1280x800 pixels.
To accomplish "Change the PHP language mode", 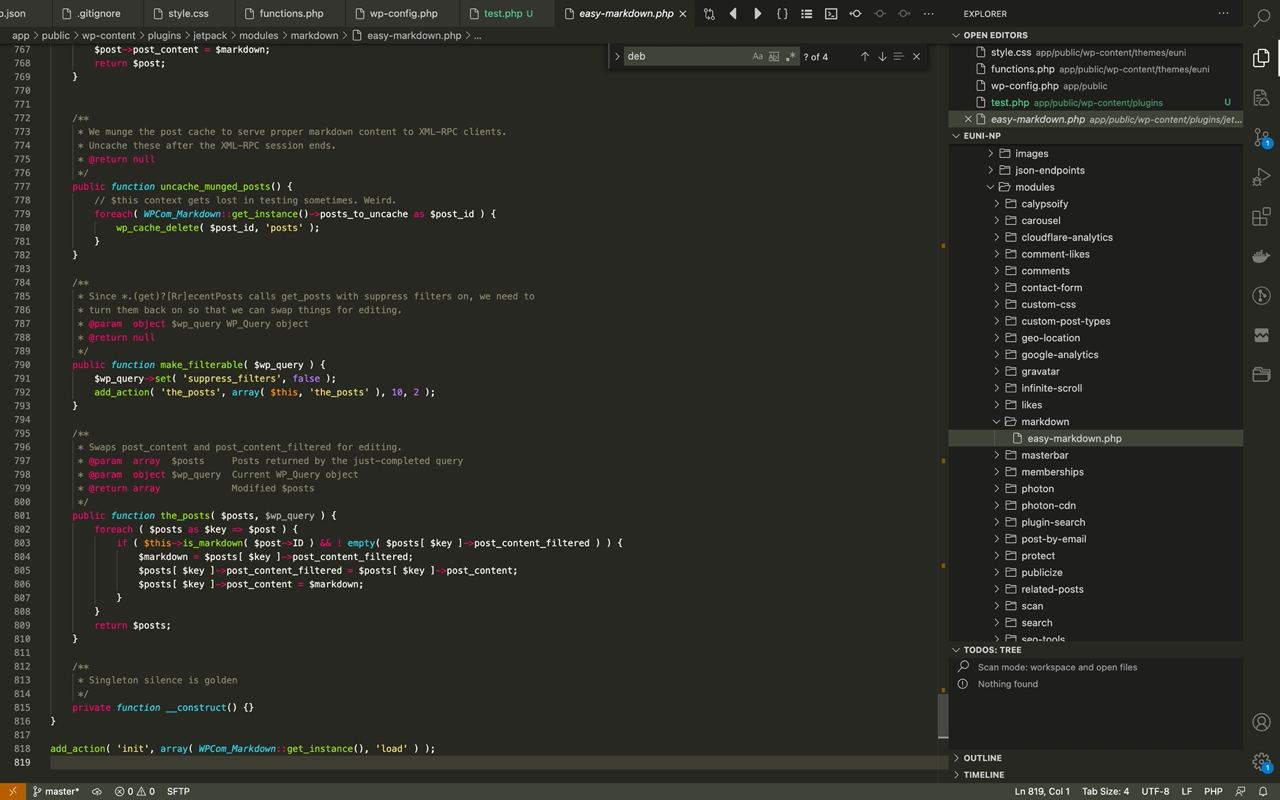I will pos(1213,791).
